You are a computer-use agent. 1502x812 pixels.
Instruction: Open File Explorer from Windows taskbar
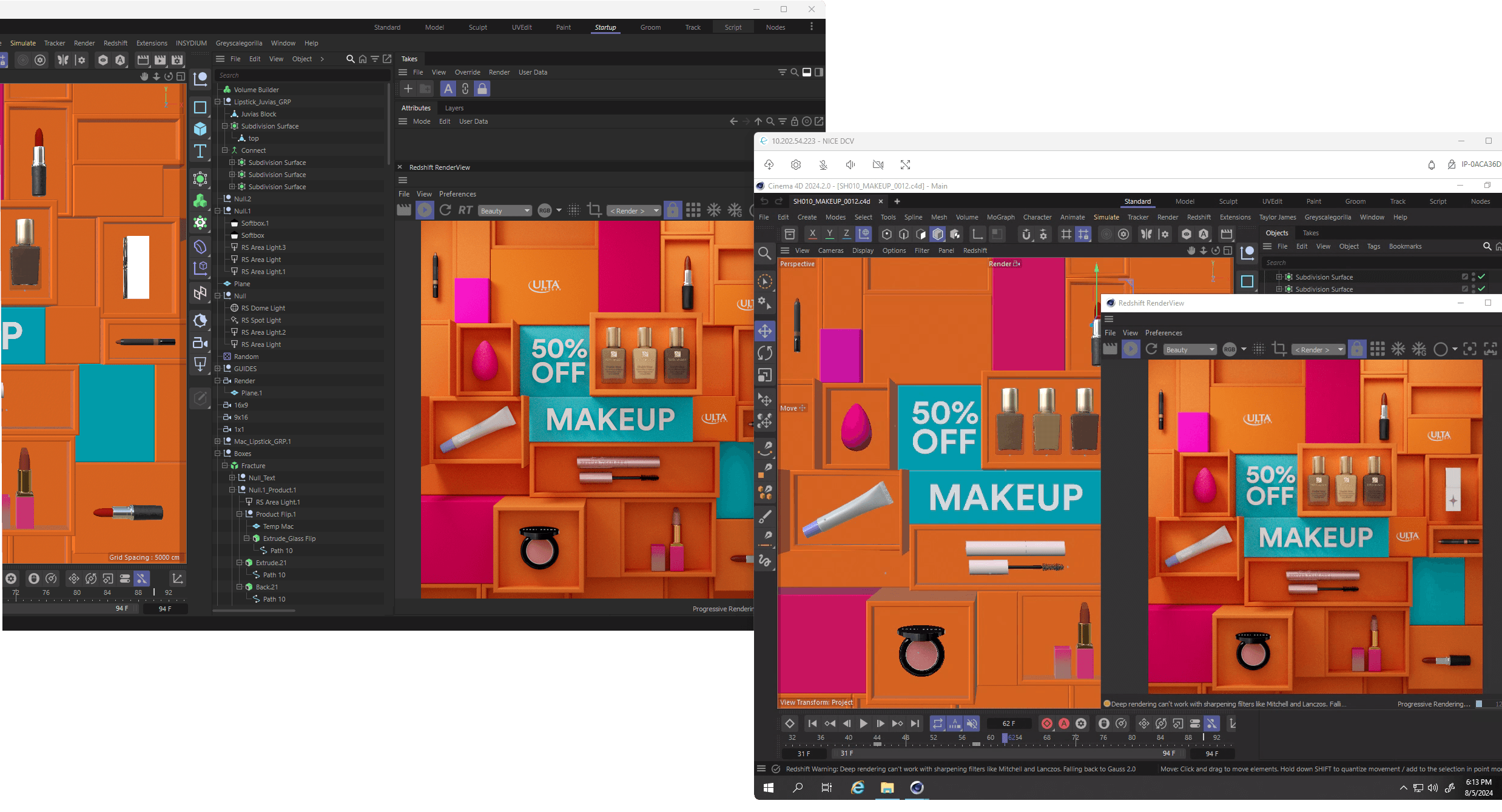[887, 788]
